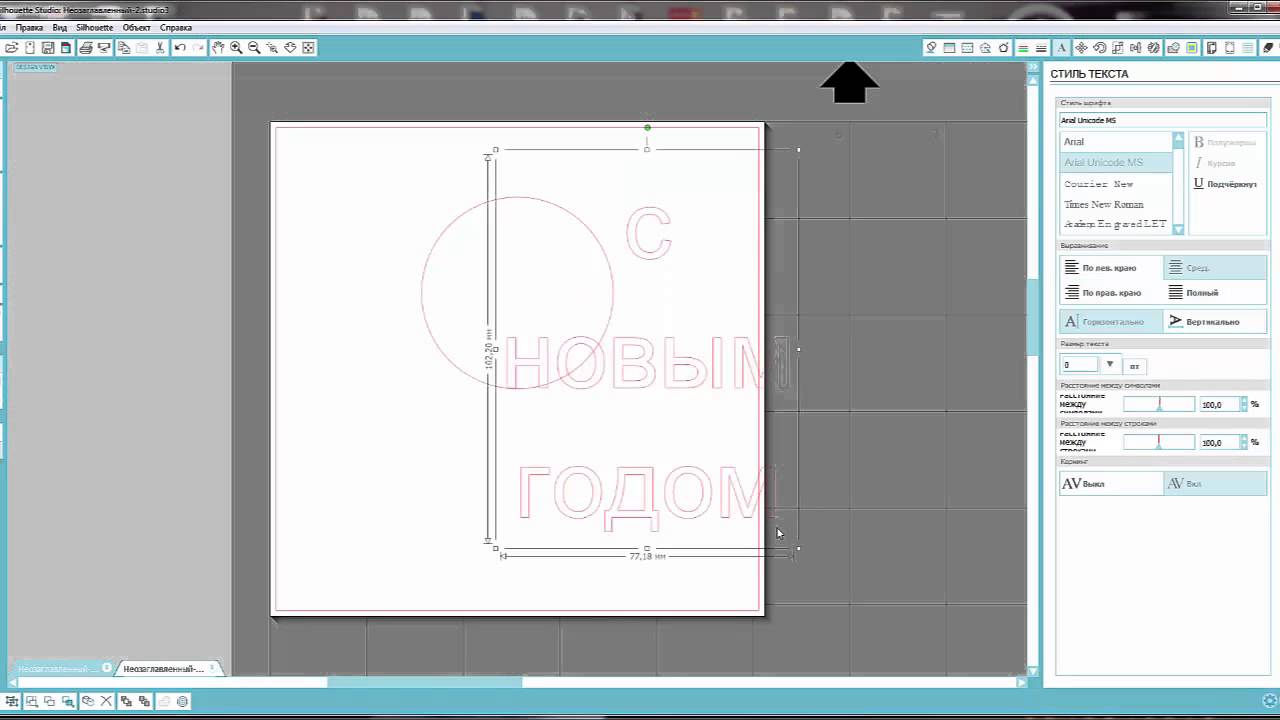Fit page to window icon
Viewport: 1280px width, 720px height.
(x=308, y=48)
